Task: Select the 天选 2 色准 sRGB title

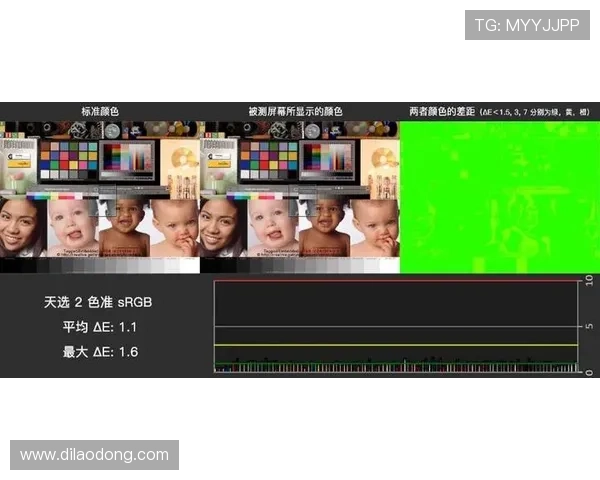Action: pyautogui.click(x=98, y=302)
